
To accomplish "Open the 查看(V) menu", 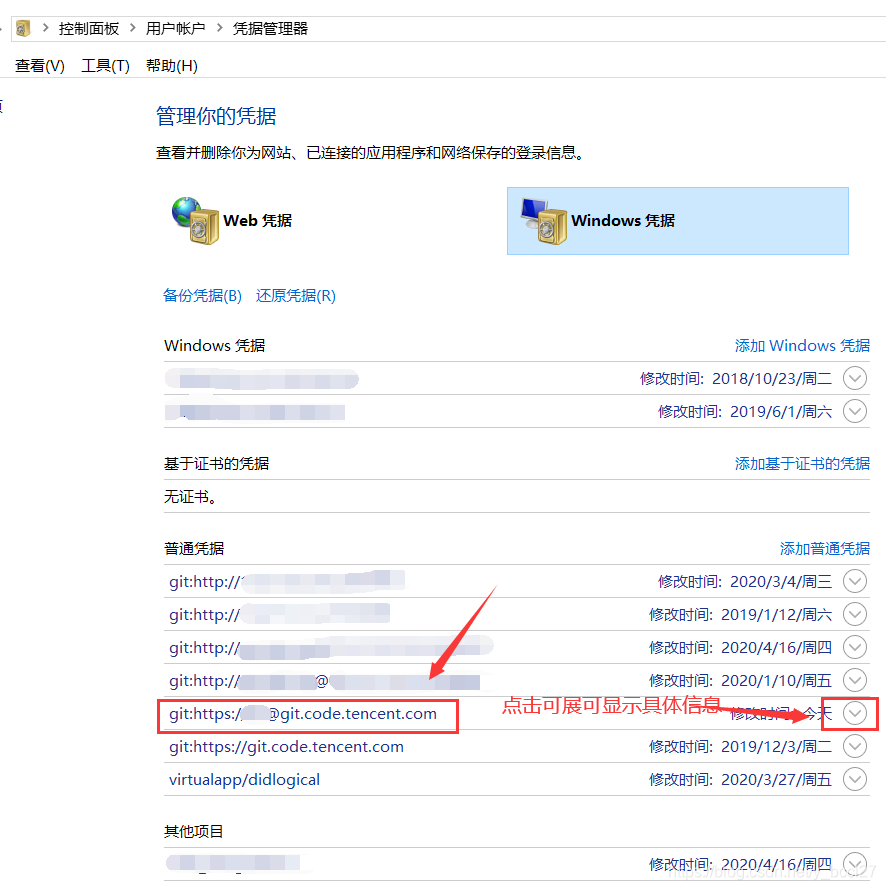I will pyautogui.click(x=38, y=65).
